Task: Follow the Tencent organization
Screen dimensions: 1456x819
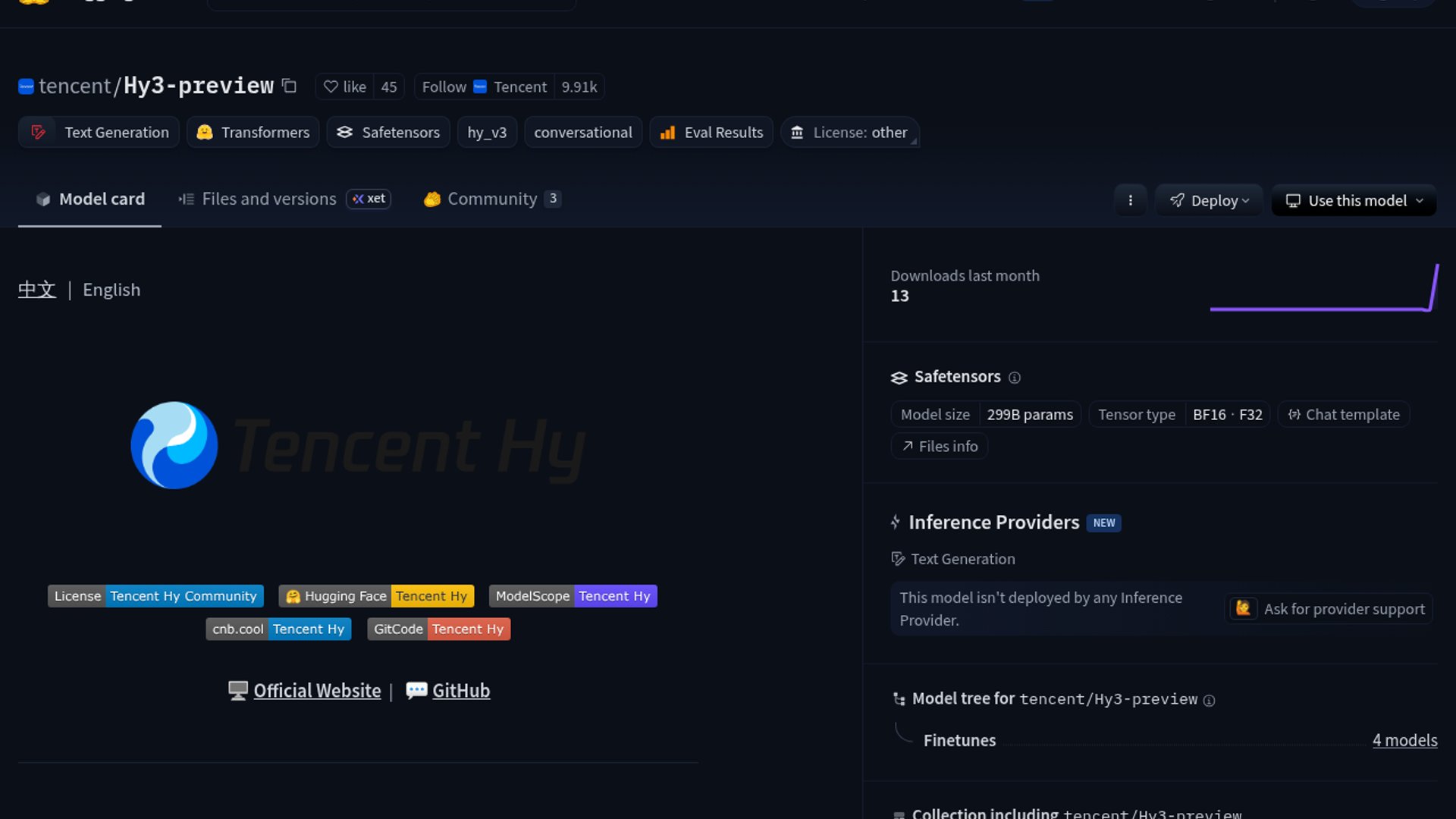Action: tap(444, 86)
